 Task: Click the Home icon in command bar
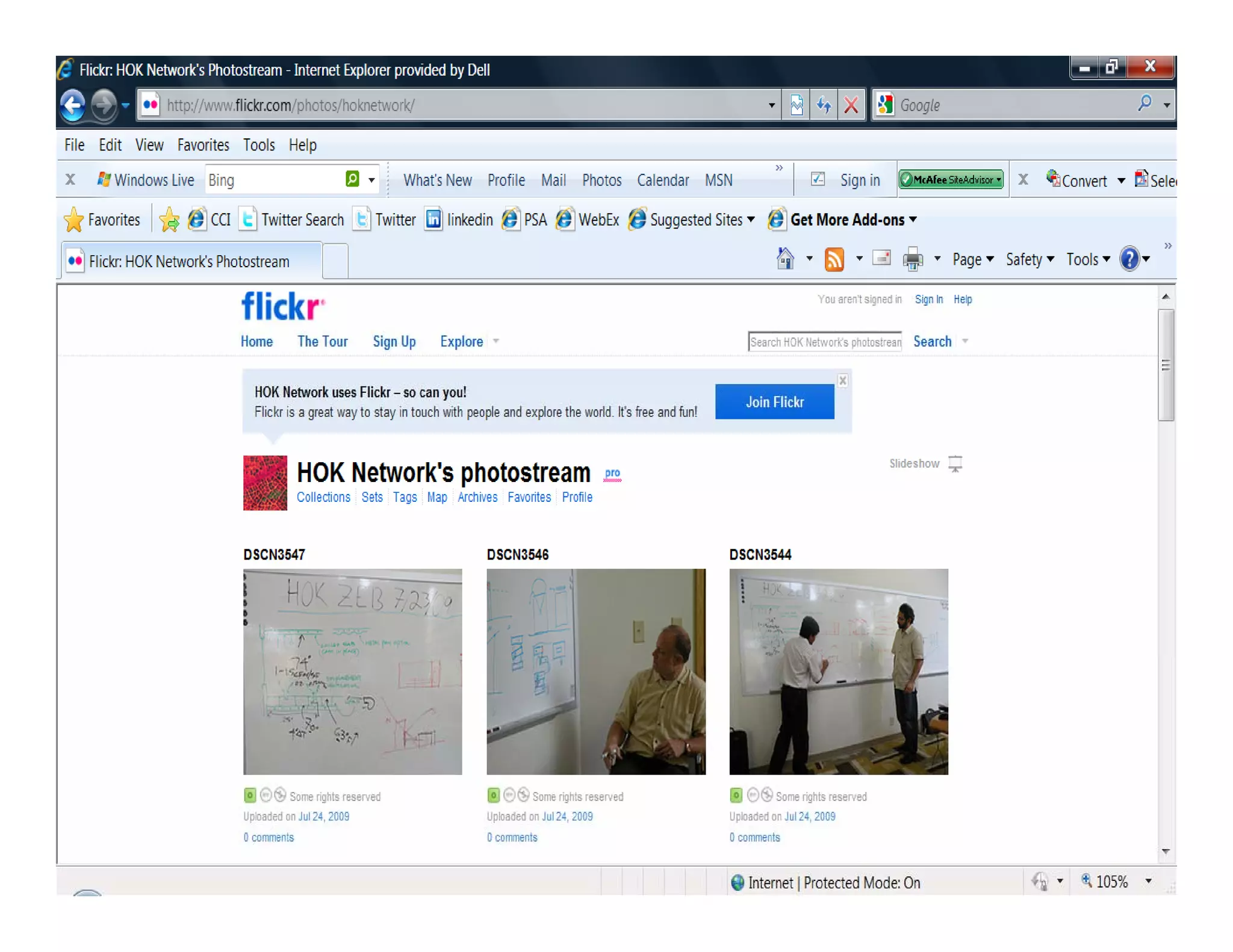[x=785, y=259]
